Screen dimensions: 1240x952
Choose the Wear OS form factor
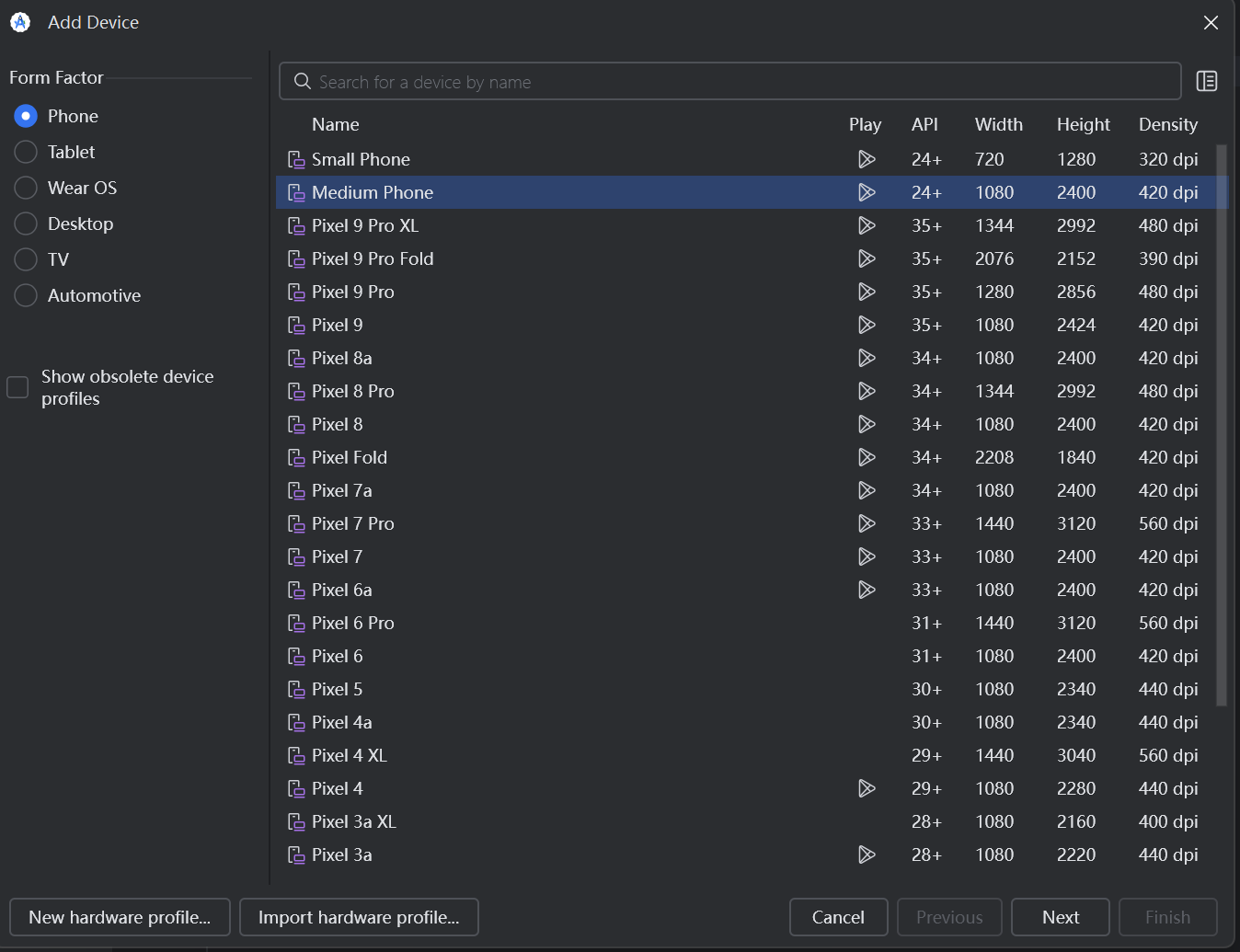pyautogui.click(x=26, y=188)
